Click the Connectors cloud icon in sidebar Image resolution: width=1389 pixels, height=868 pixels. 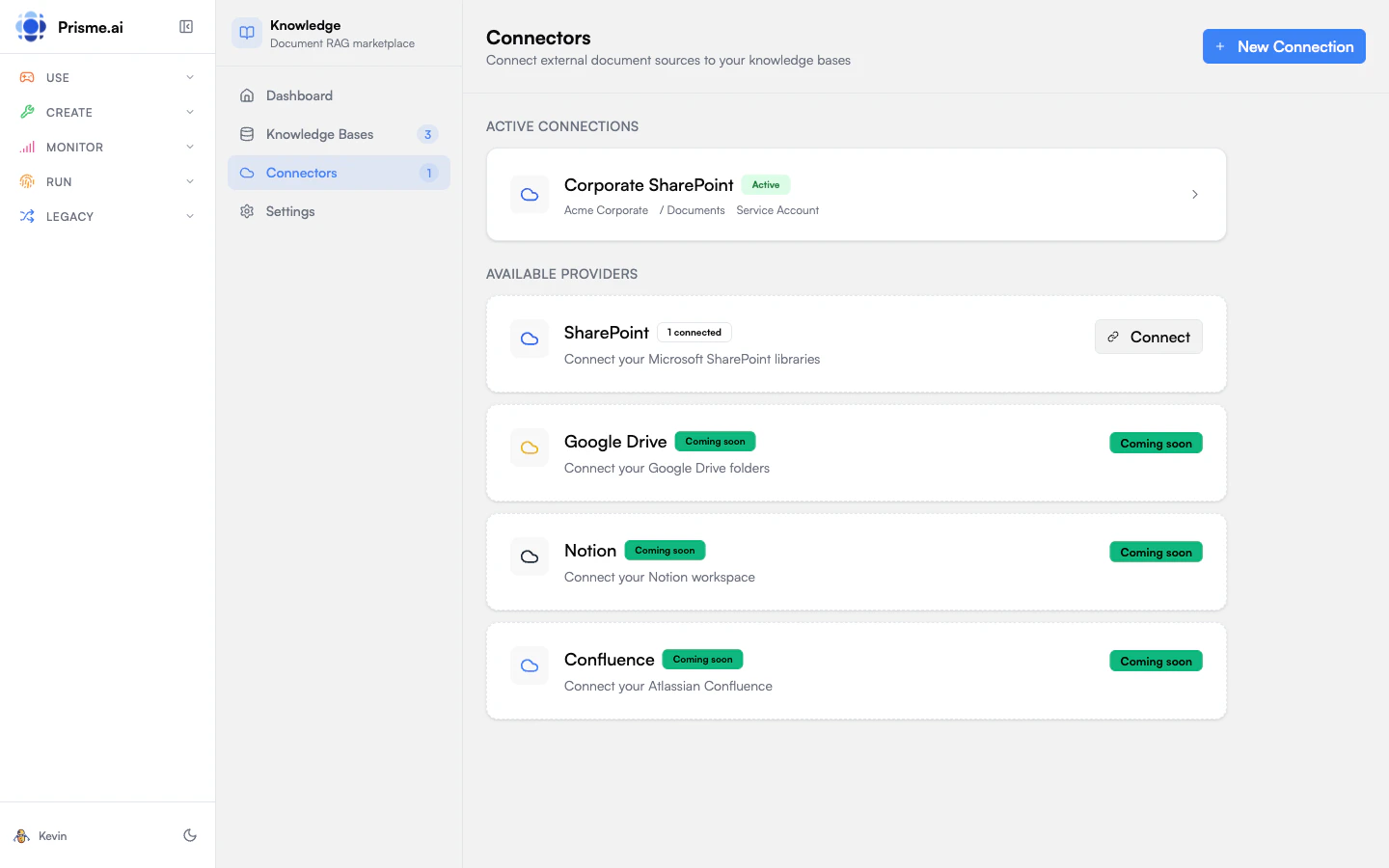coord(247,173)
